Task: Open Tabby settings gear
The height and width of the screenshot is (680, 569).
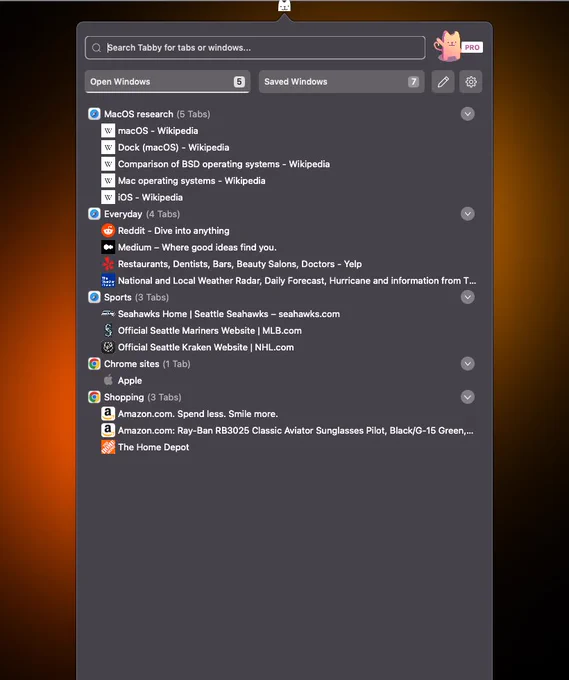Action: click(x=471, y=82)
